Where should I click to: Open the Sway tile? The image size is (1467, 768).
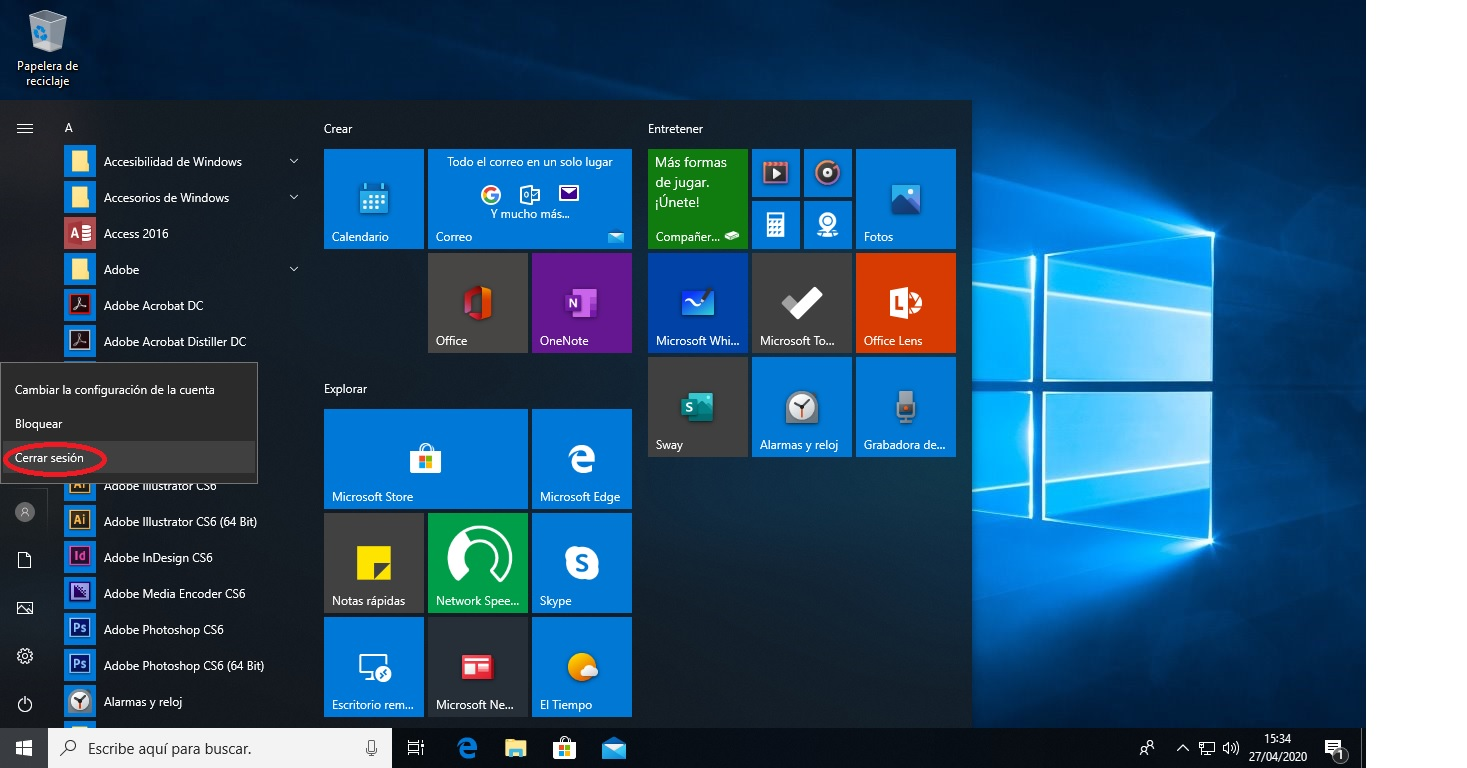pos(697,406)
